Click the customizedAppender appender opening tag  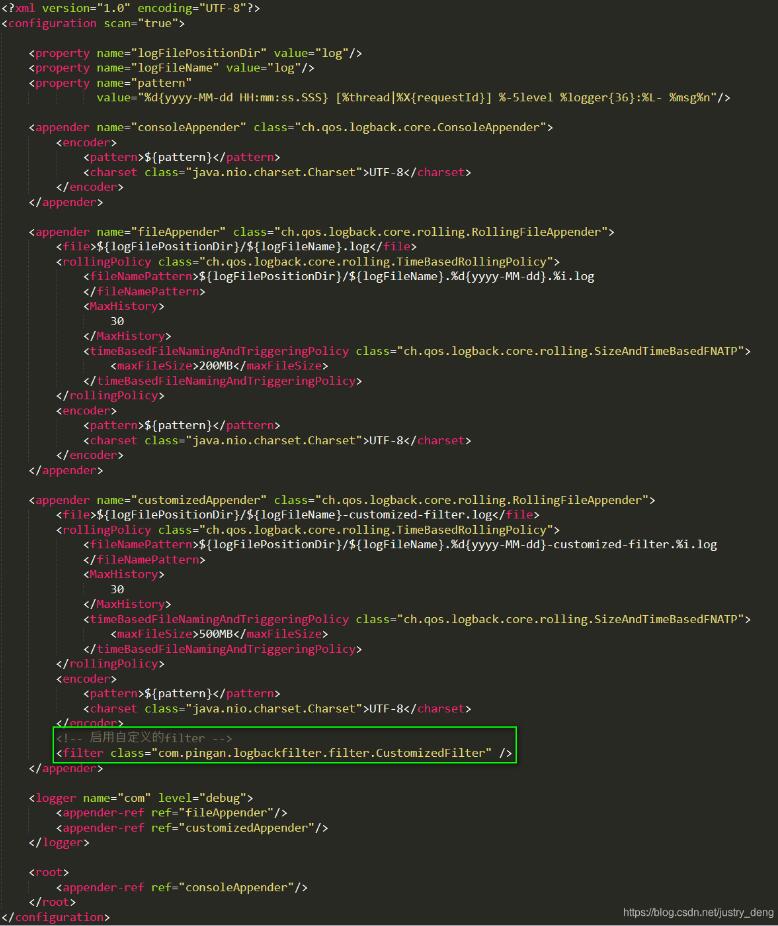(341, 500)
